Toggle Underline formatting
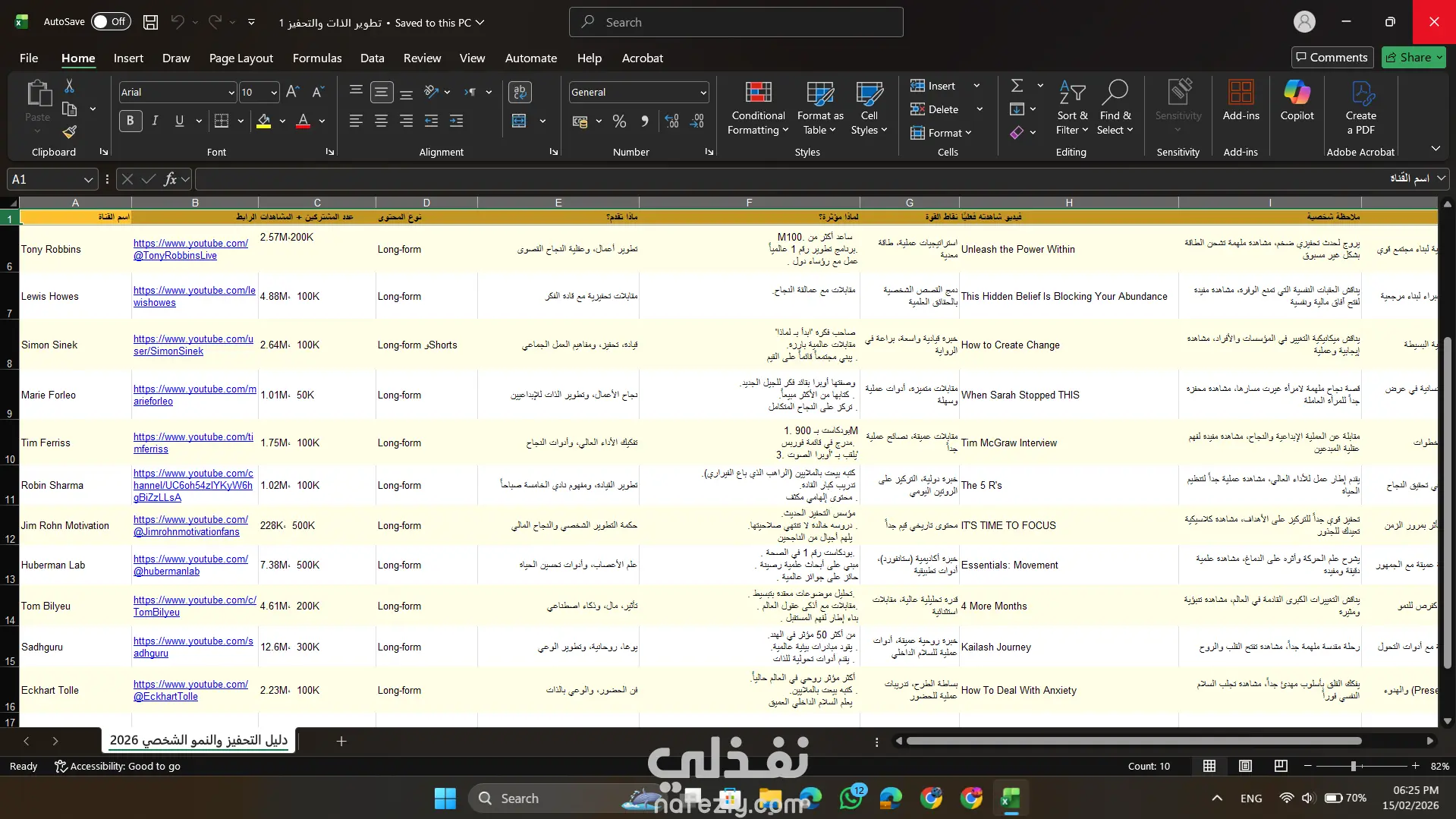This screenshot has width=1456, height=819. coord(180,121)
